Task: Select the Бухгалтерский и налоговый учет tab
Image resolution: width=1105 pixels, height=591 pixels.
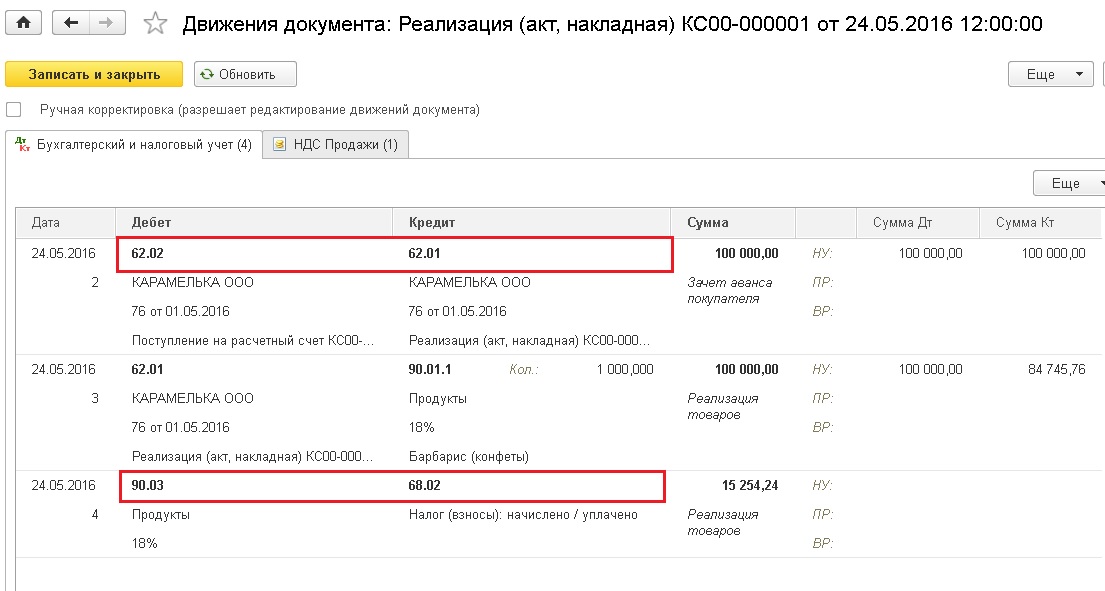Action: pos(143,145)
